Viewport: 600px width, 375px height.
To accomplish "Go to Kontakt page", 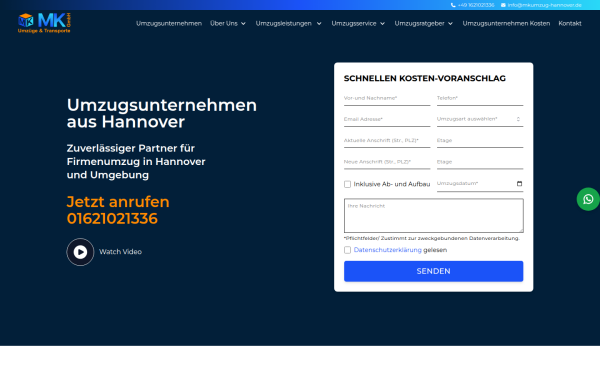I will (x=570, y=23).
